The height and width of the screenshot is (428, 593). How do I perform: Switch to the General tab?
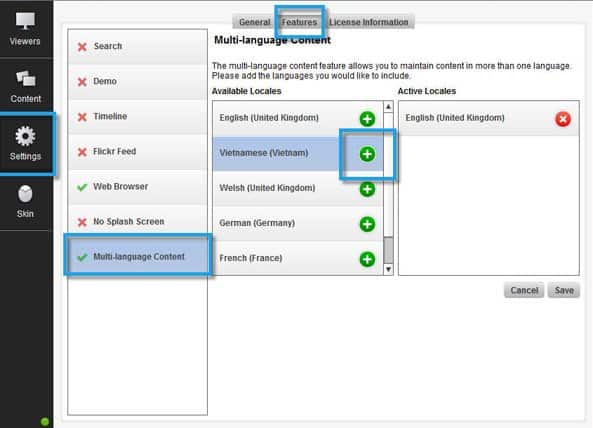pos(254,22)
